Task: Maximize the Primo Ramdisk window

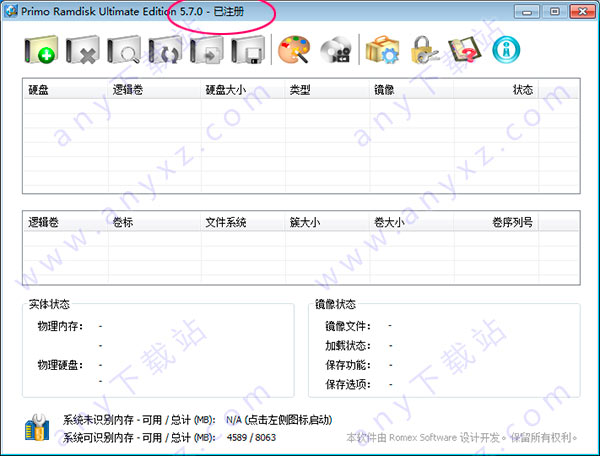Action: (554, 12)
